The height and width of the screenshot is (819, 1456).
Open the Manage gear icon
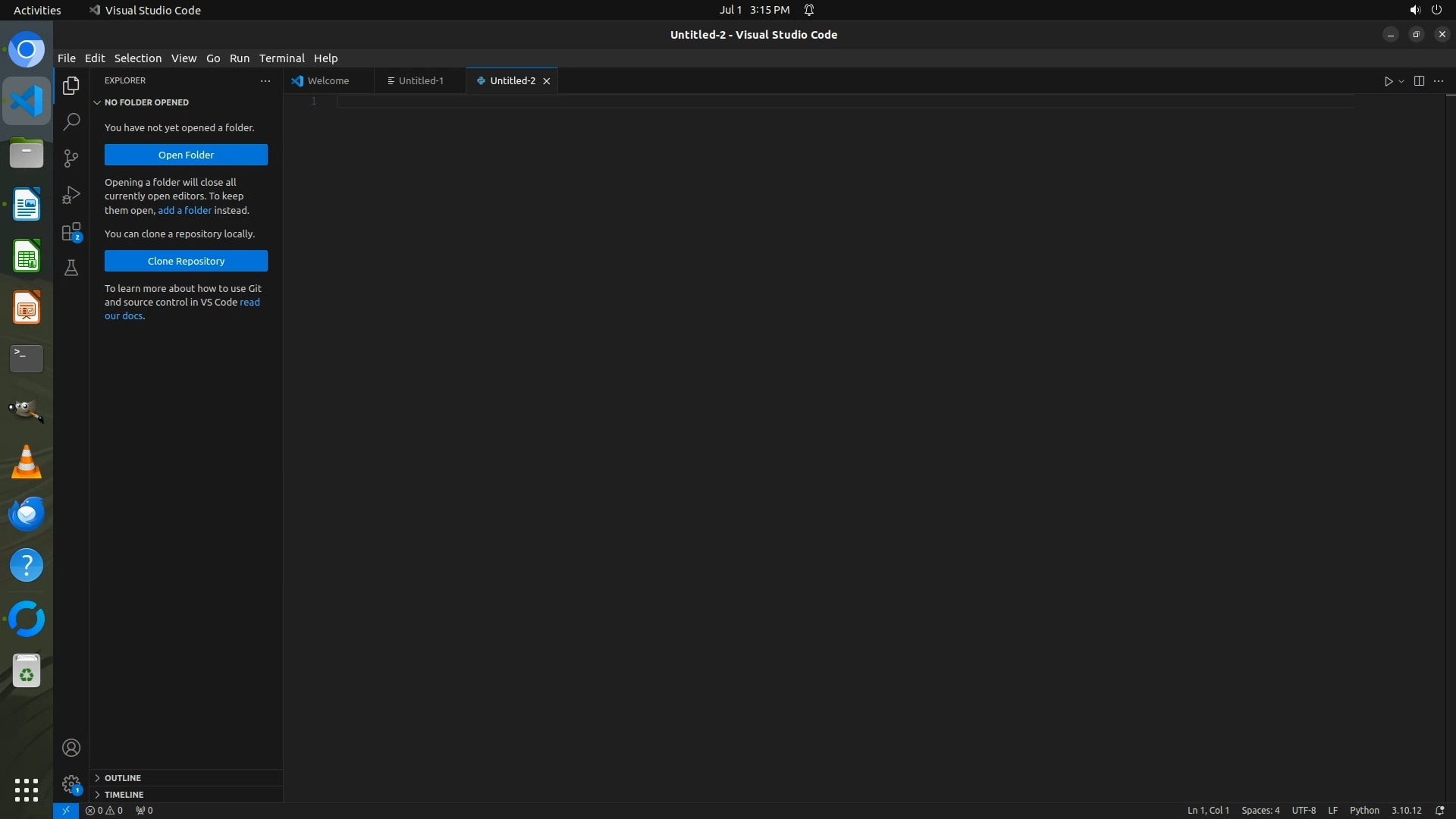(x=71, y=784)
